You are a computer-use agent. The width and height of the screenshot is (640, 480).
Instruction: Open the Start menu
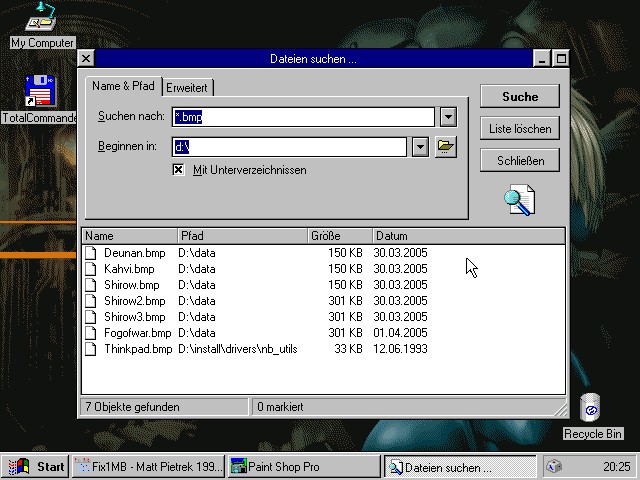point(36,466)
